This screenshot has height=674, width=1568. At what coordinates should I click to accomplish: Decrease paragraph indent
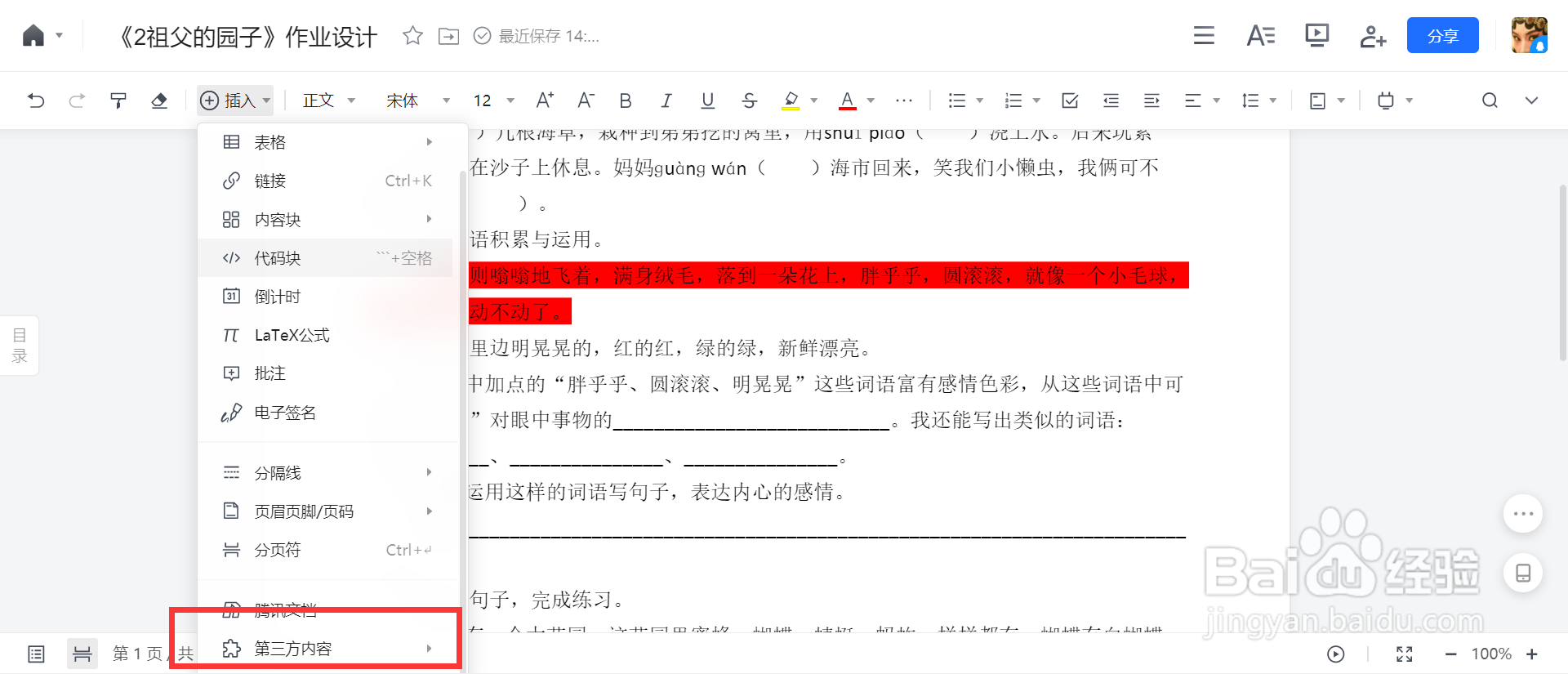(1111, 100)
